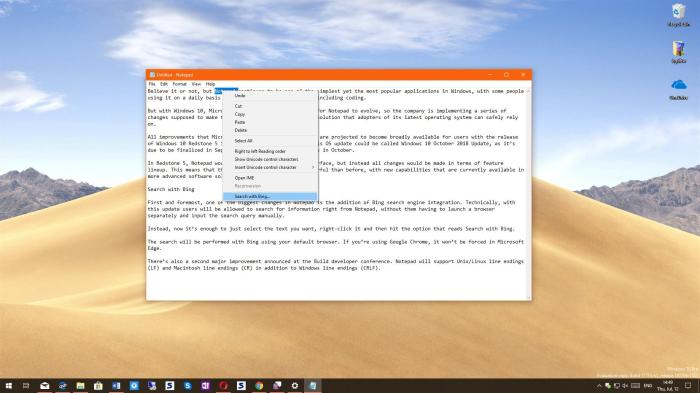
Task: Toggle Show Unicode control characters
Action: pyautogui.click(x=270, y=159)
